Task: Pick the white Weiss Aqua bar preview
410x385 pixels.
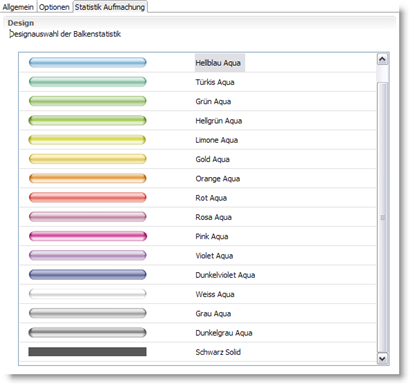Action: [x=88, y=294]
